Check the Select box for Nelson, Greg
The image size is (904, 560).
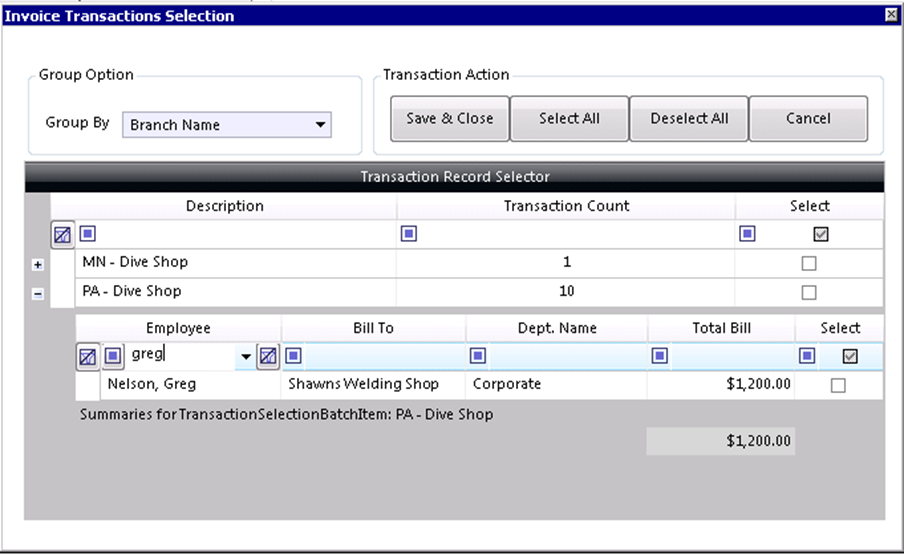[838, 385]
